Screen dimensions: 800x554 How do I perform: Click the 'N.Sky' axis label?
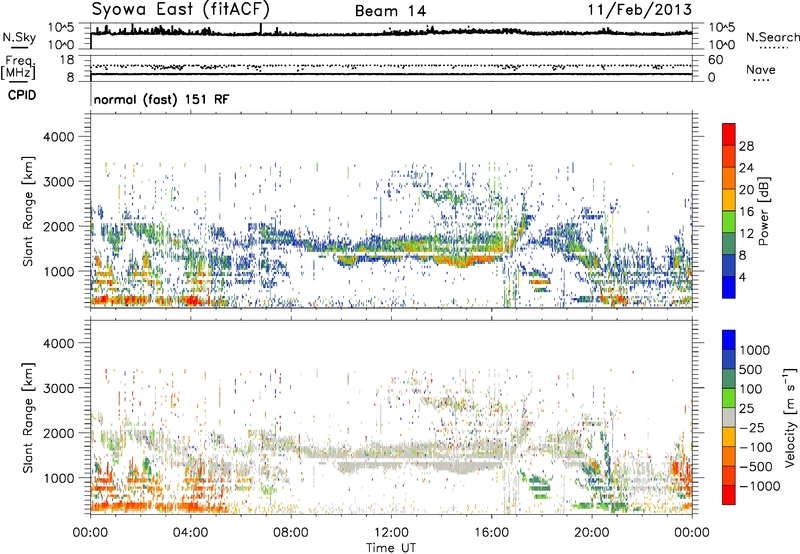[x=19, y=38]
